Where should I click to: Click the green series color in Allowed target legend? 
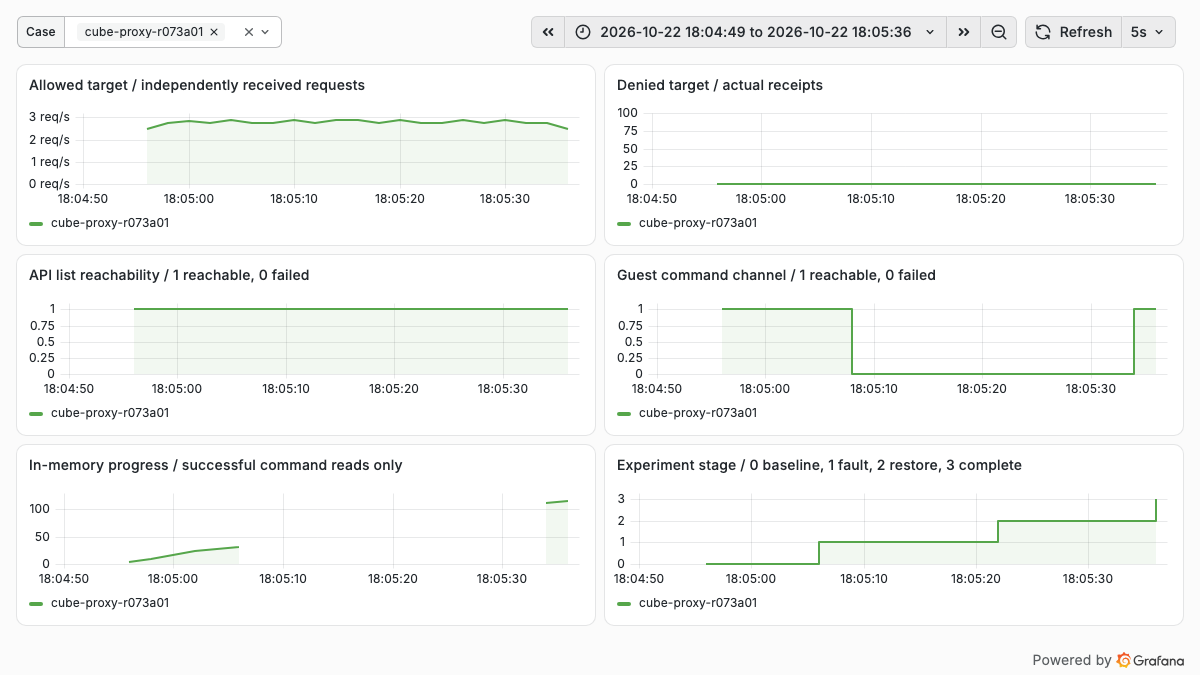pyautogui.click(x=37, y=223)
